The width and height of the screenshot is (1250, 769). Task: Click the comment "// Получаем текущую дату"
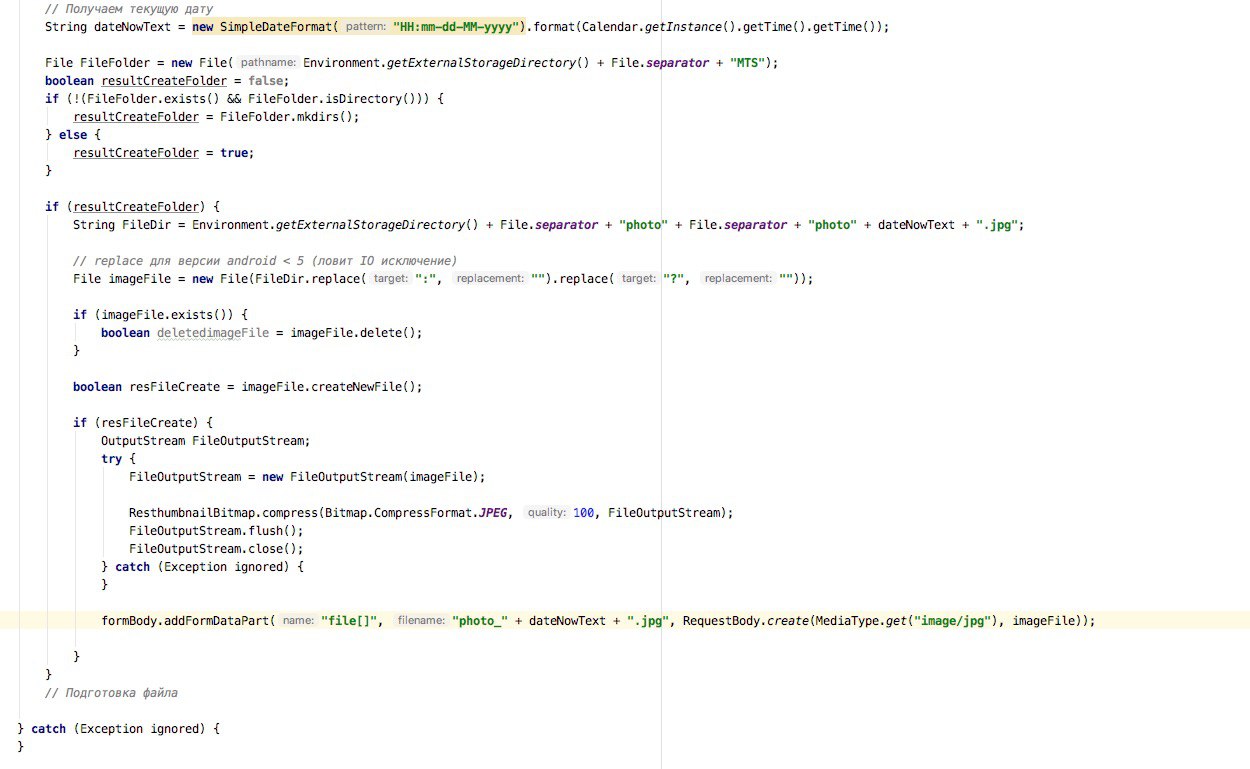coord(129,9)
